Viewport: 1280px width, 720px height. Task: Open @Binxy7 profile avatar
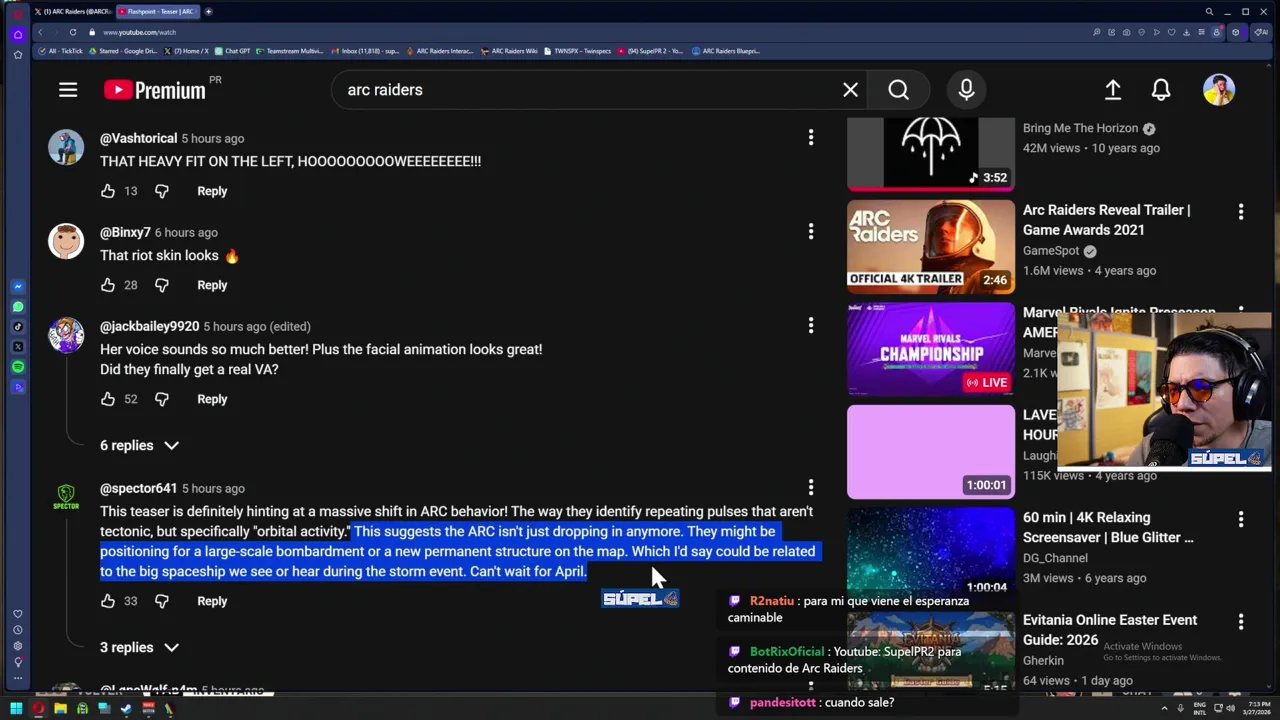click(x=66, y=241)
